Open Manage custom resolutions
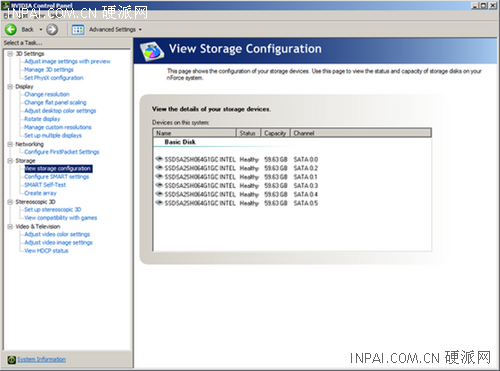Viewport: 500px width, 371px height. 58,127
